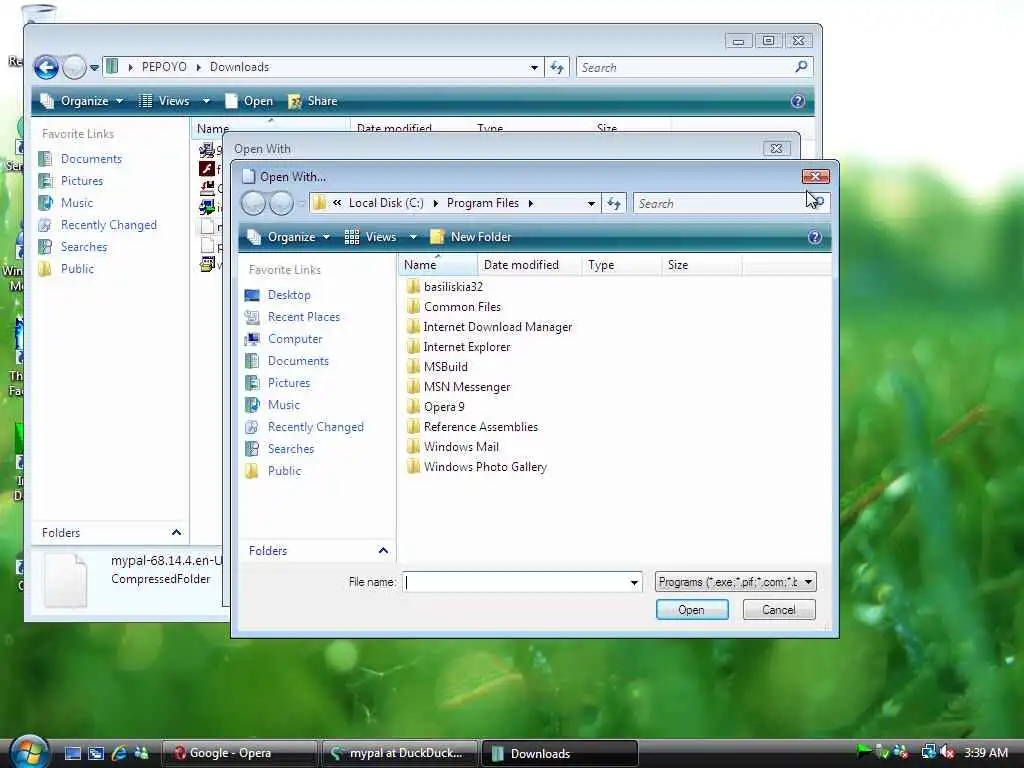
Task: Switch to mypal at DuckDuck taskbar button
Action: (400, 754)
